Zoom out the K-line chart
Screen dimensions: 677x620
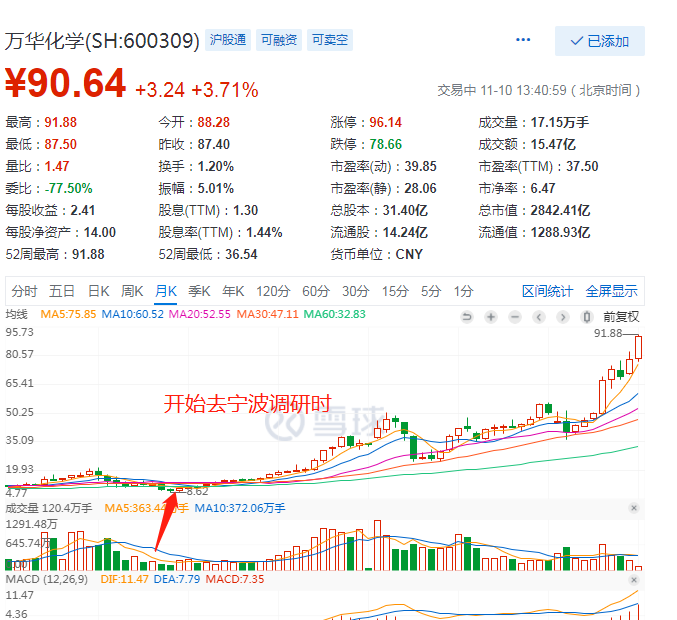pos(515,317)
